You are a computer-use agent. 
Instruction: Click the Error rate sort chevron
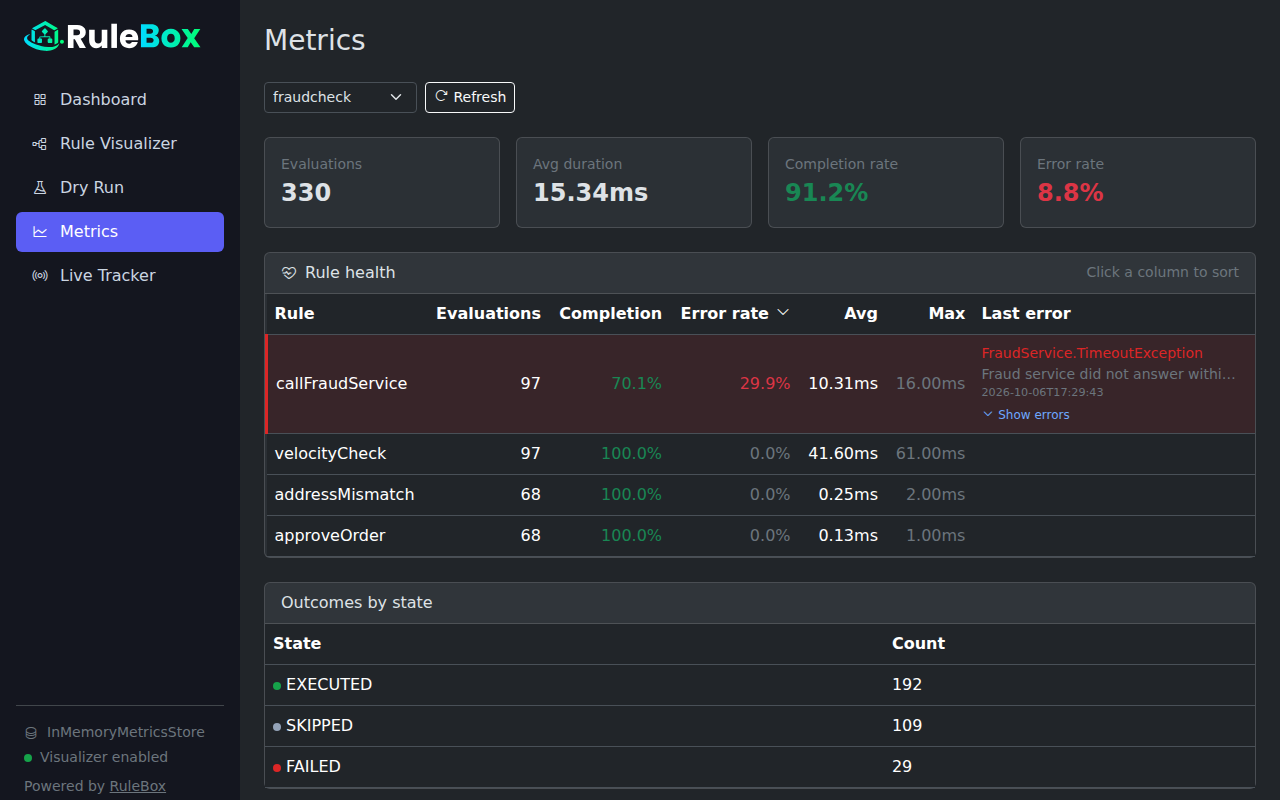tap(783, 313)
